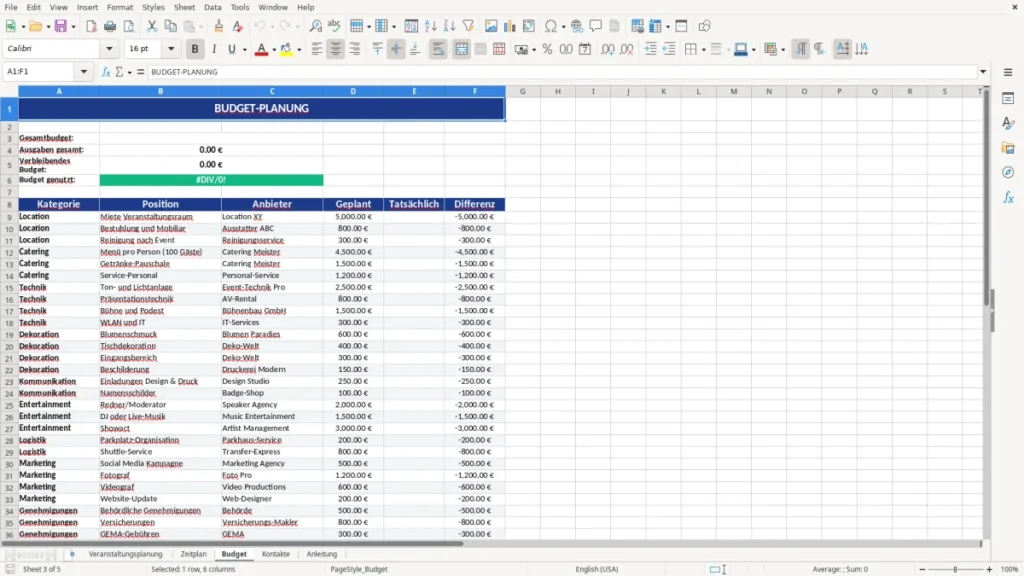Expand the Font Name dropdown

coord(109,48)
